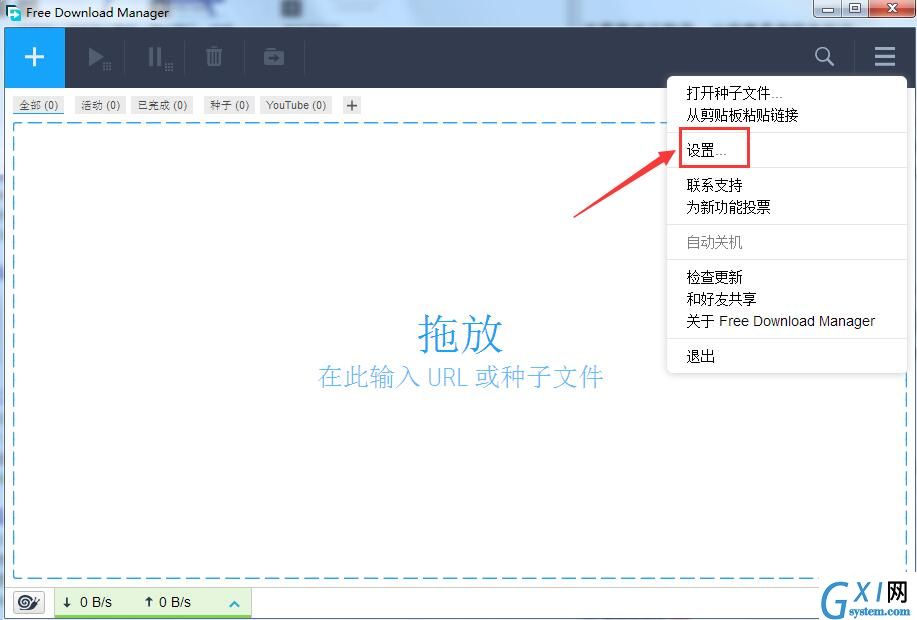Select the YouTube (0) tab

tap(296, 105)
